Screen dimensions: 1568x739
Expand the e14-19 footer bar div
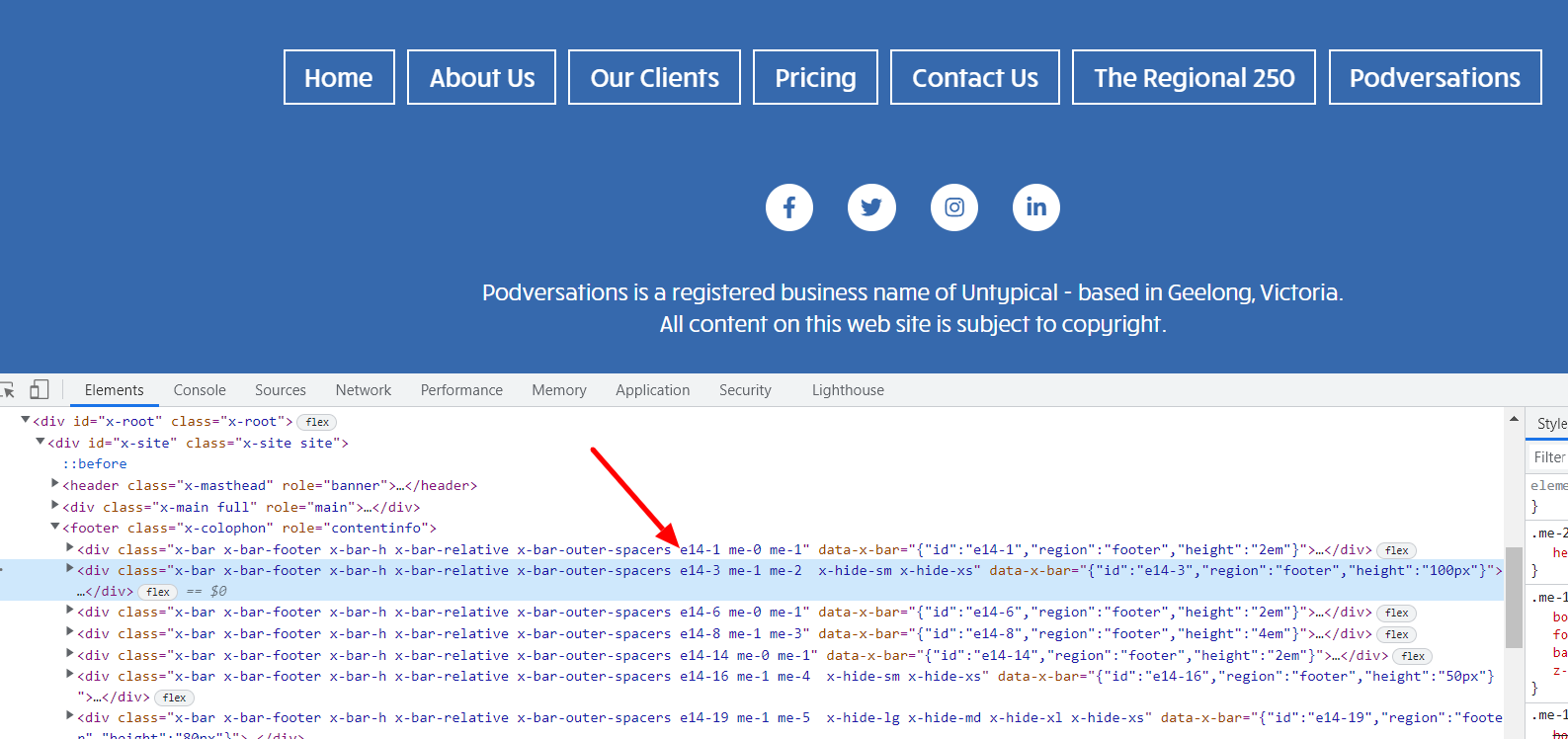point(70,715)
